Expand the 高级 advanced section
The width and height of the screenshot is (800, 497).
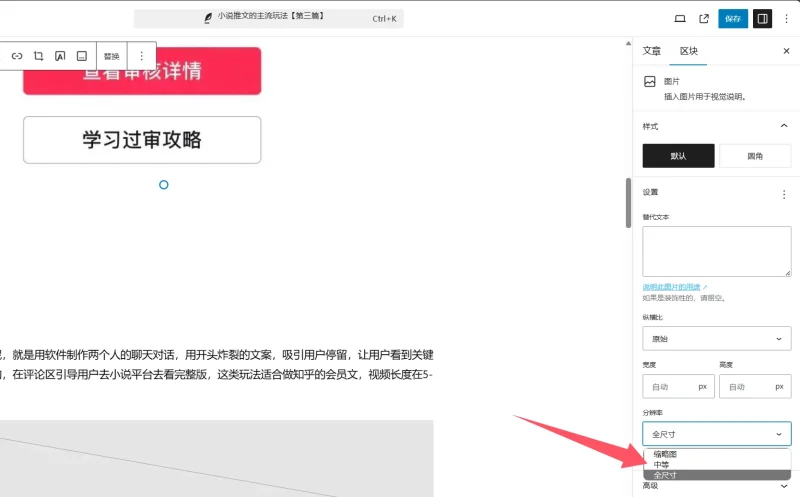[x=716, y=486]
